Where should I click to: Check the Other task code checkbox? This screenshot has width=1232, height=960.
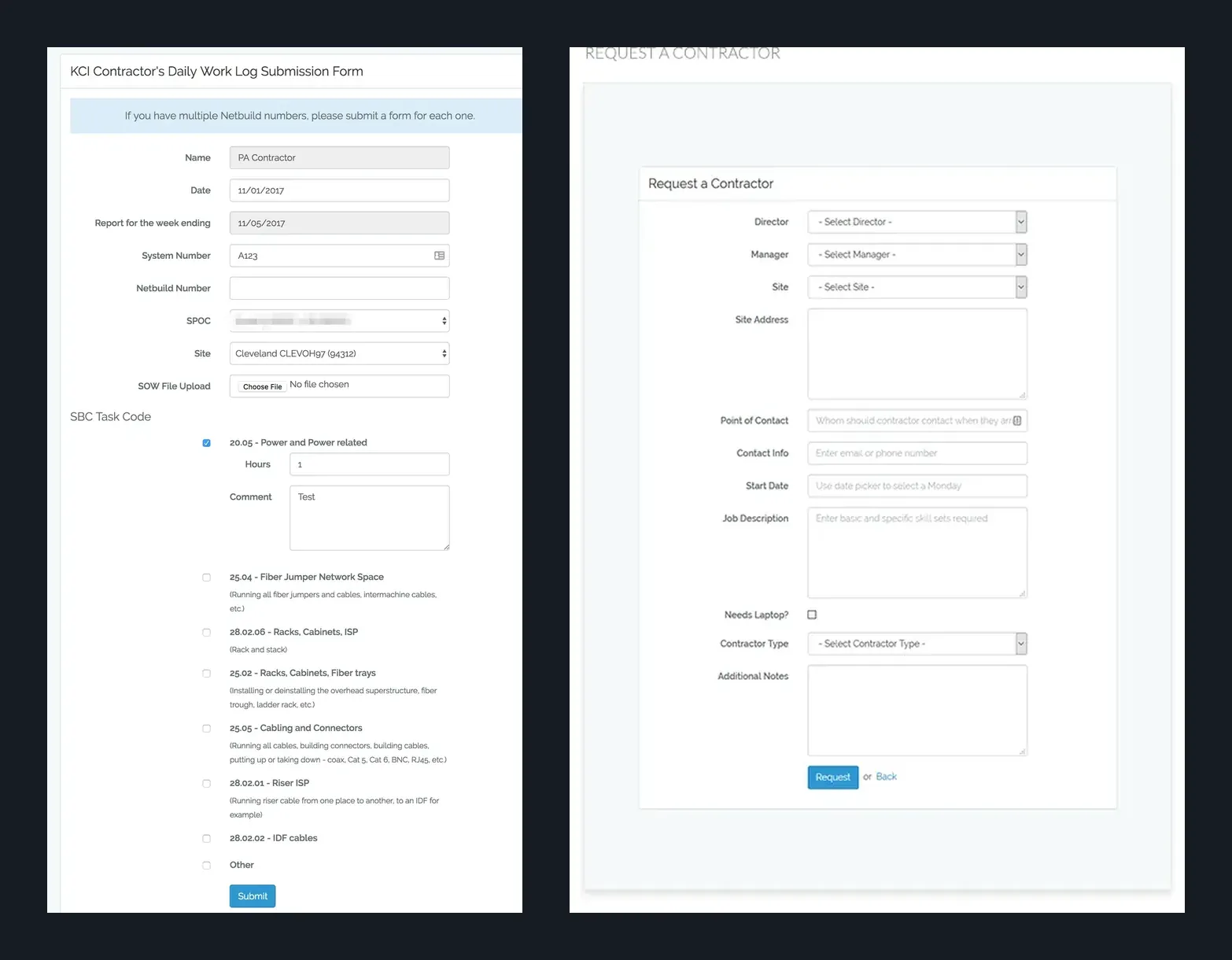pyautogui.click(x=207, y=866)
